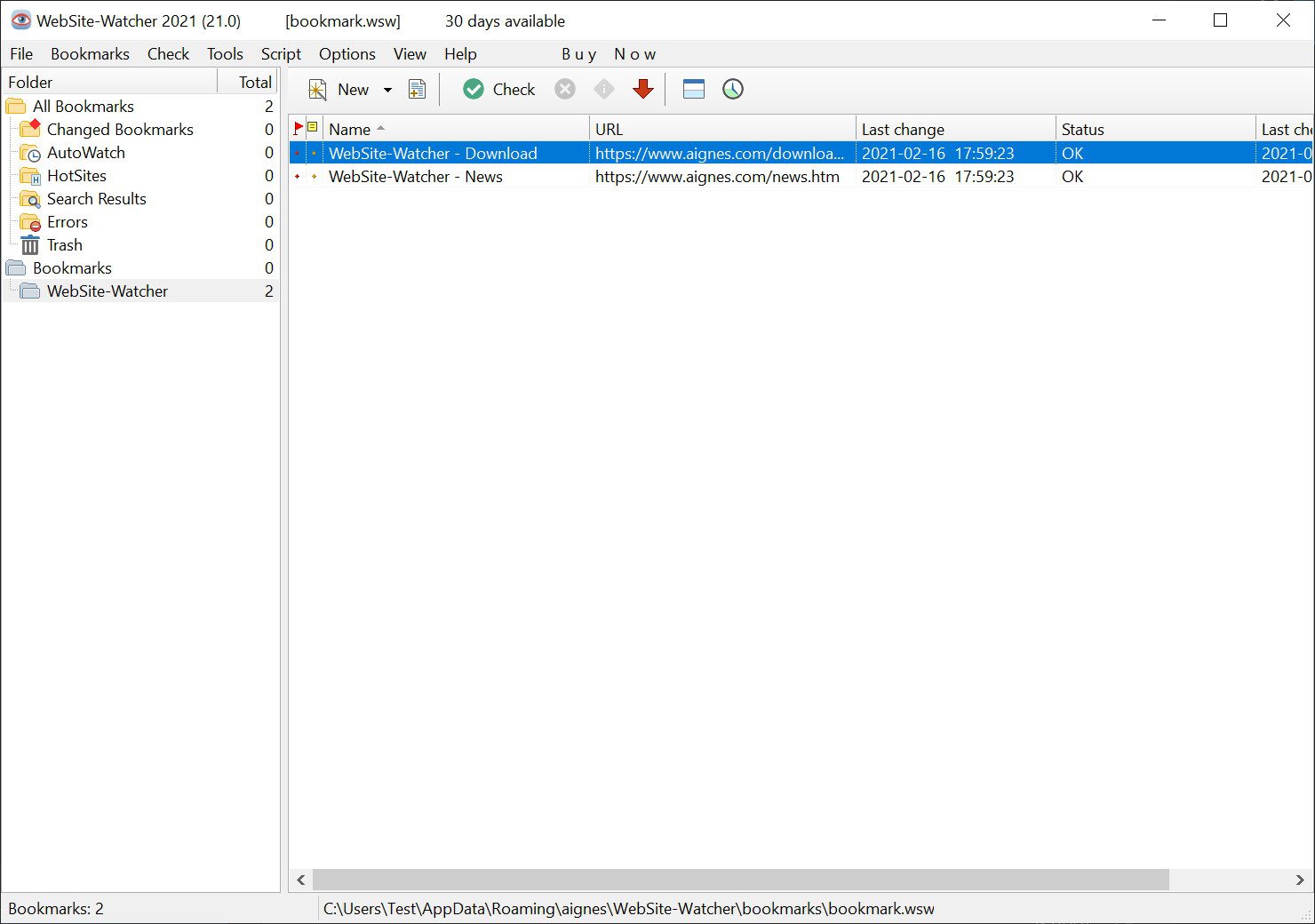Click the All Bookmarks folder icon
The height and width of the screenshot is (924, 1315).
(x=16, y=107)
